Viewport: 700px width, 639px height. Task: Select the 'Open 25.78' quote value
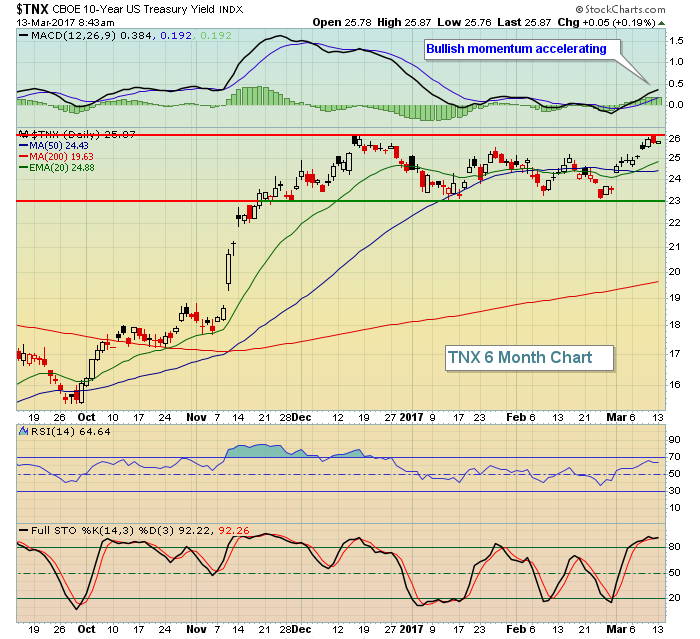tap(342, 22)
